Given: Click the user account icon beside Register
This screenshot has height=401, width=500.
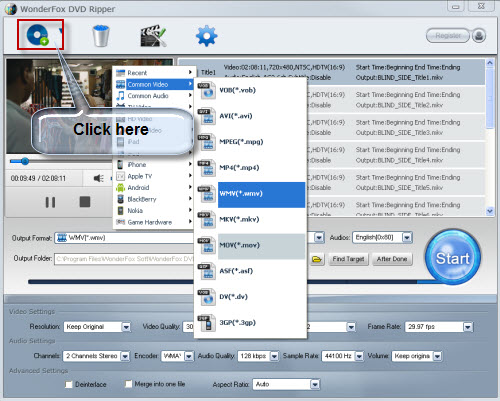Looking at the screenshot, I should tap(479, 35).
